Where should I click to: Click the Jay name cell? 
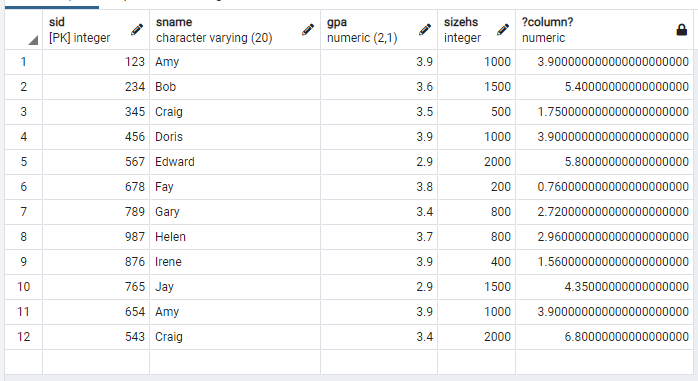click(x=235, y=286)
